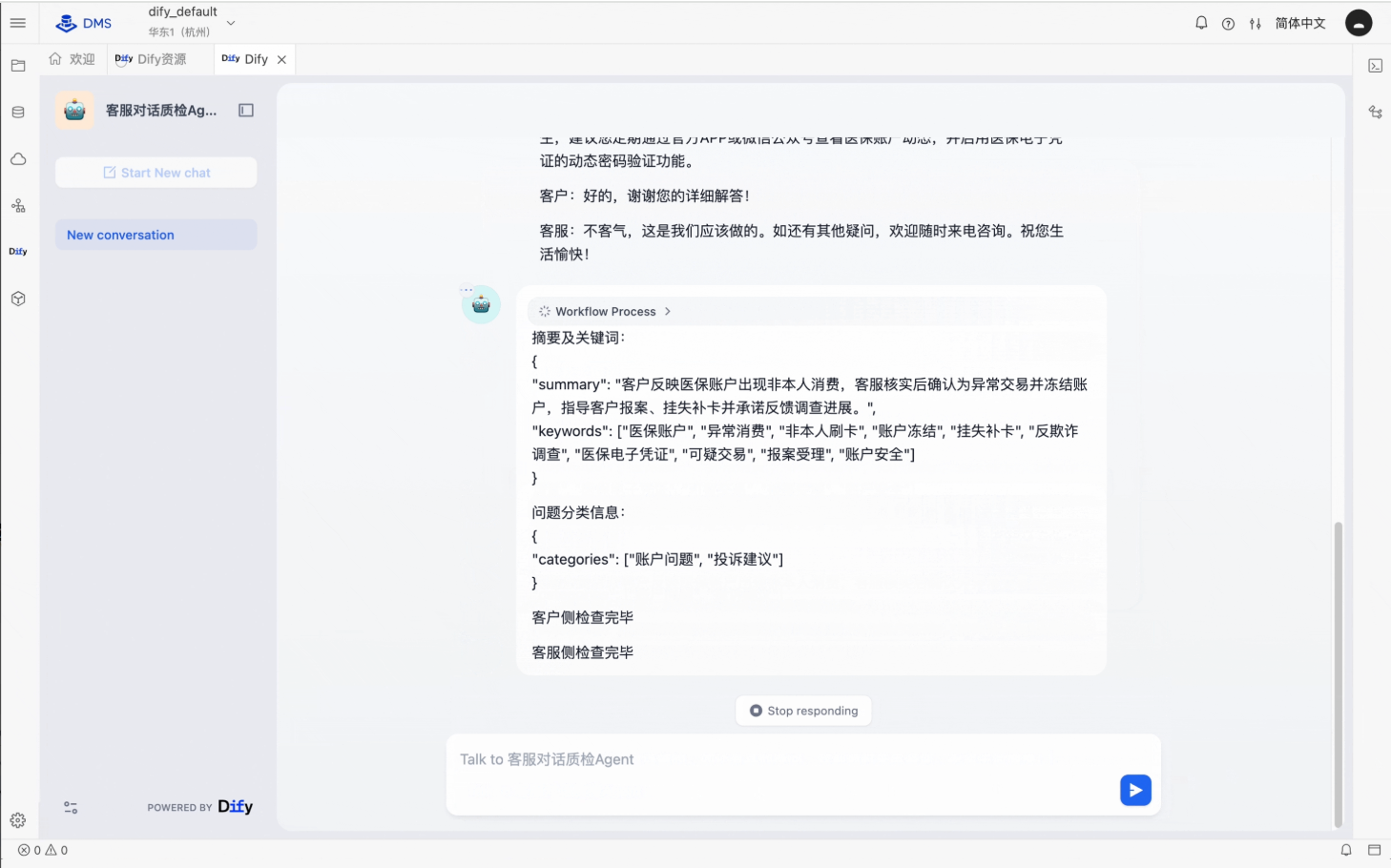
Task: Click the chat vertical scrollbar
Action: pos(1338,674)
